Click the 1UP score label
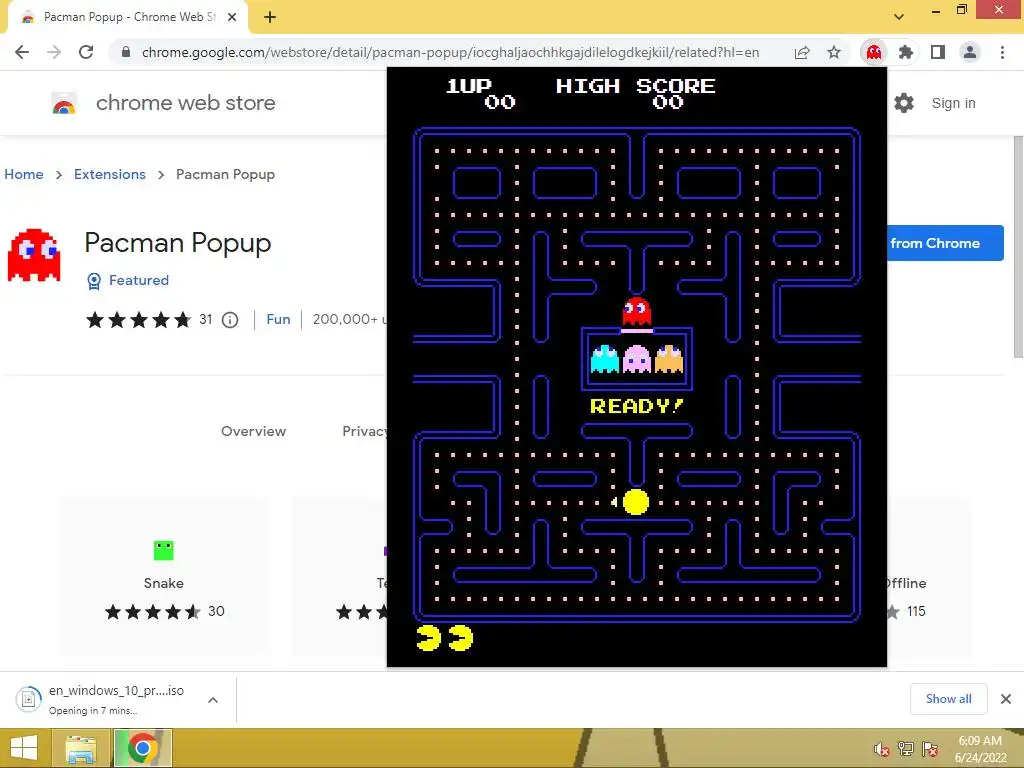This screenshot has height=768, width=1024. click(468, 86)
